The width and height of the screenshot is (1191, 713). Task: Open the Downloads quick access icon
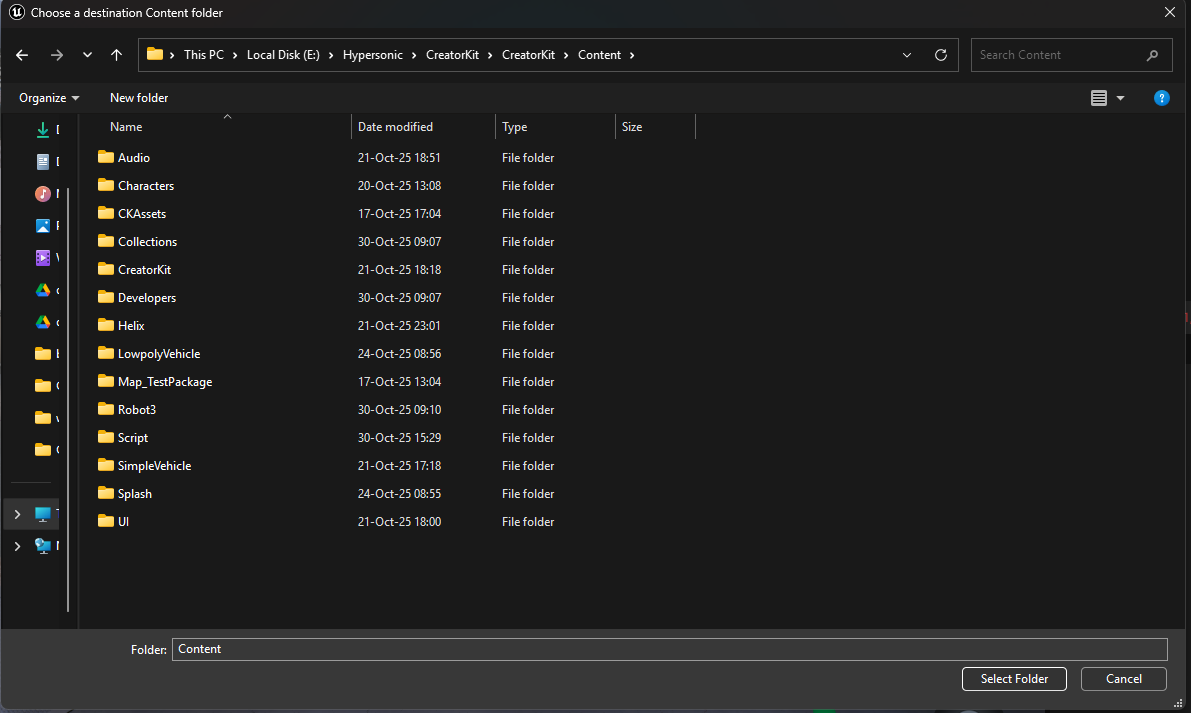coord(43,130)
